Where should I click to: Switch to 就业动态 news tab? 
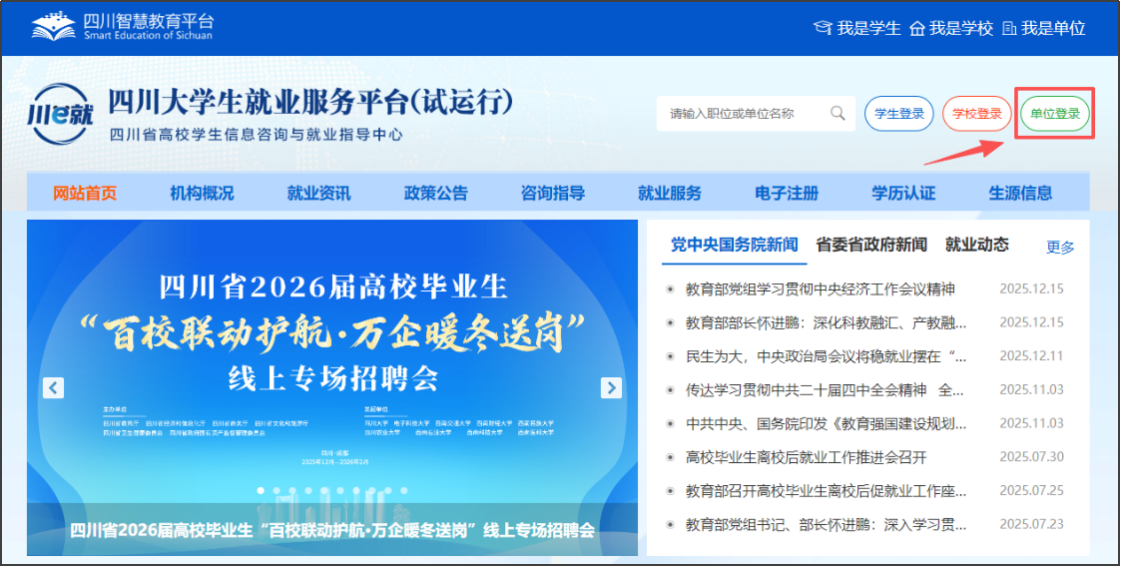click(977, 244)
